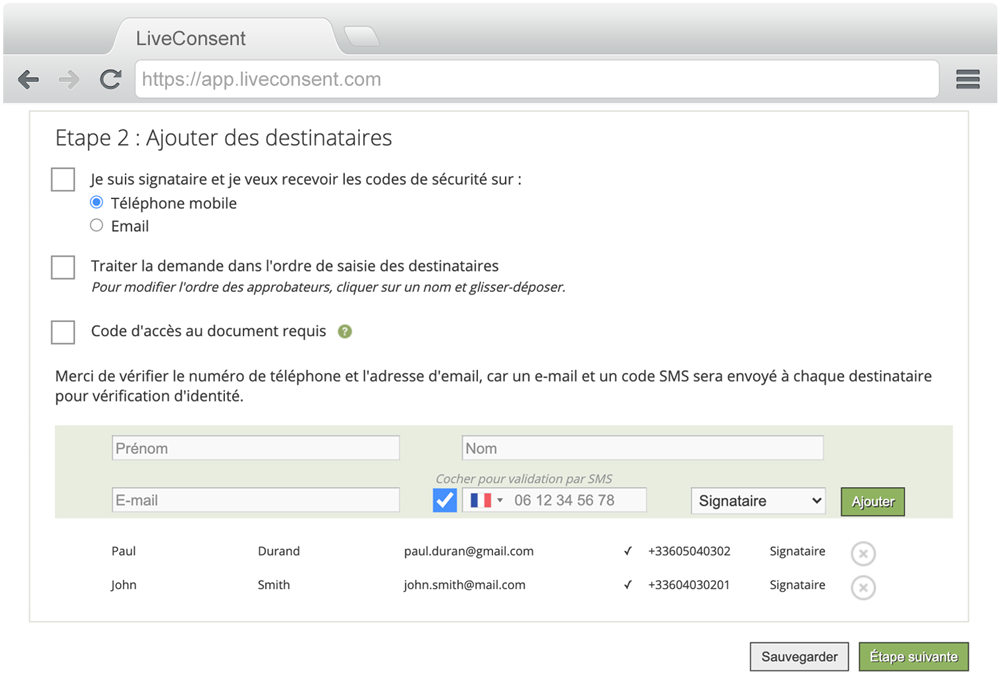Click the Étape suivante button
The width and height of the screenshot is (1000, 686).
[x=913, y=657]
